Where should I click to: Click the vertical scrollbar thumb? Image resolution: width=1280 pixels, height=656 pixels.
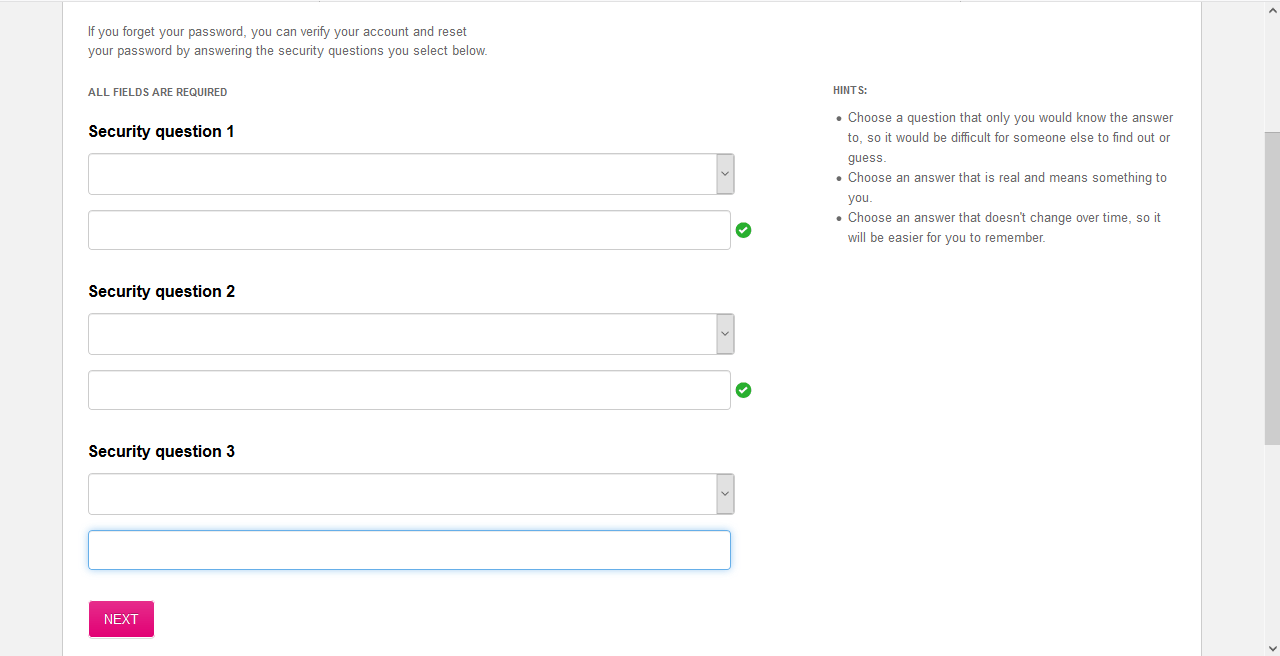pos(1272,288)
